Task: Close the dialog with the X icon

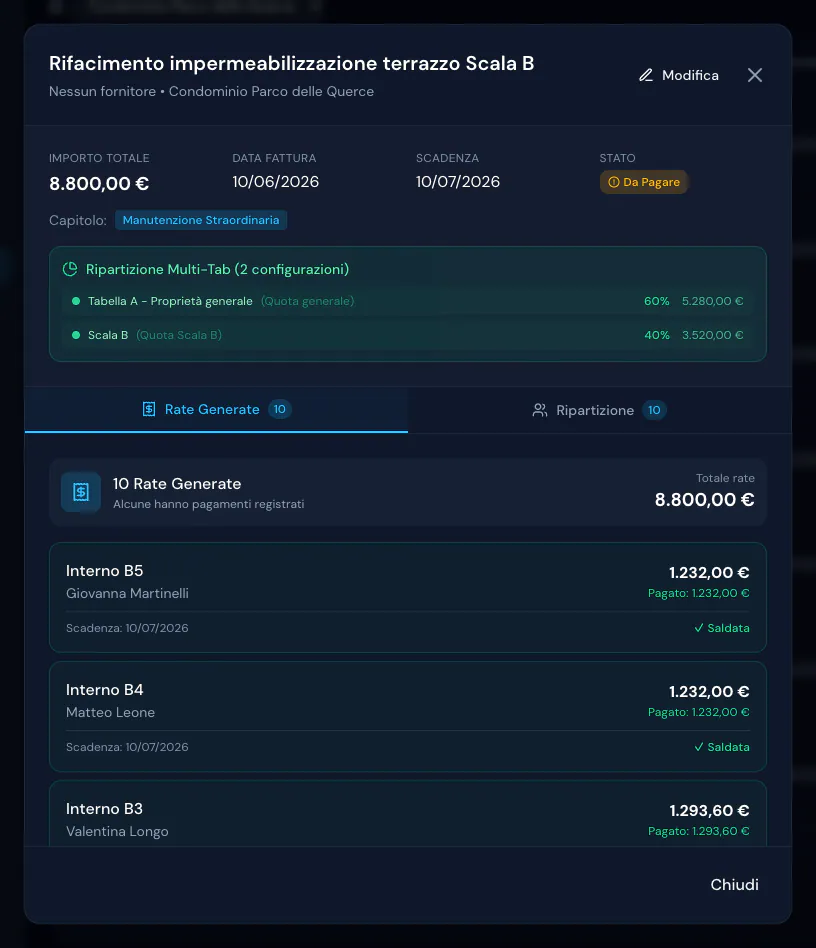Action: [x=754, y=75]
